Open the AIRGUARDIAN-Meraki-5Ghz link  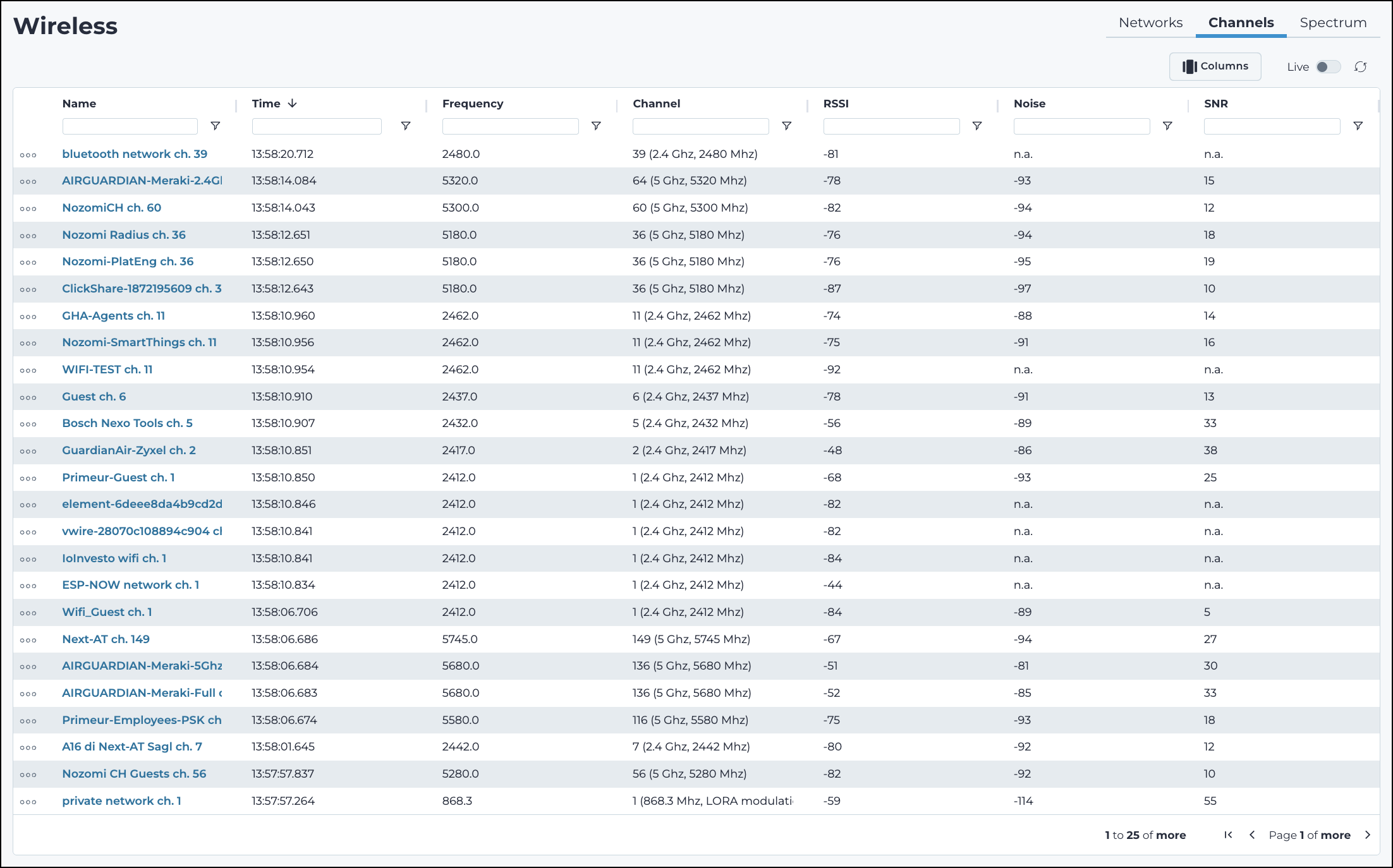[x=142, y=666]
